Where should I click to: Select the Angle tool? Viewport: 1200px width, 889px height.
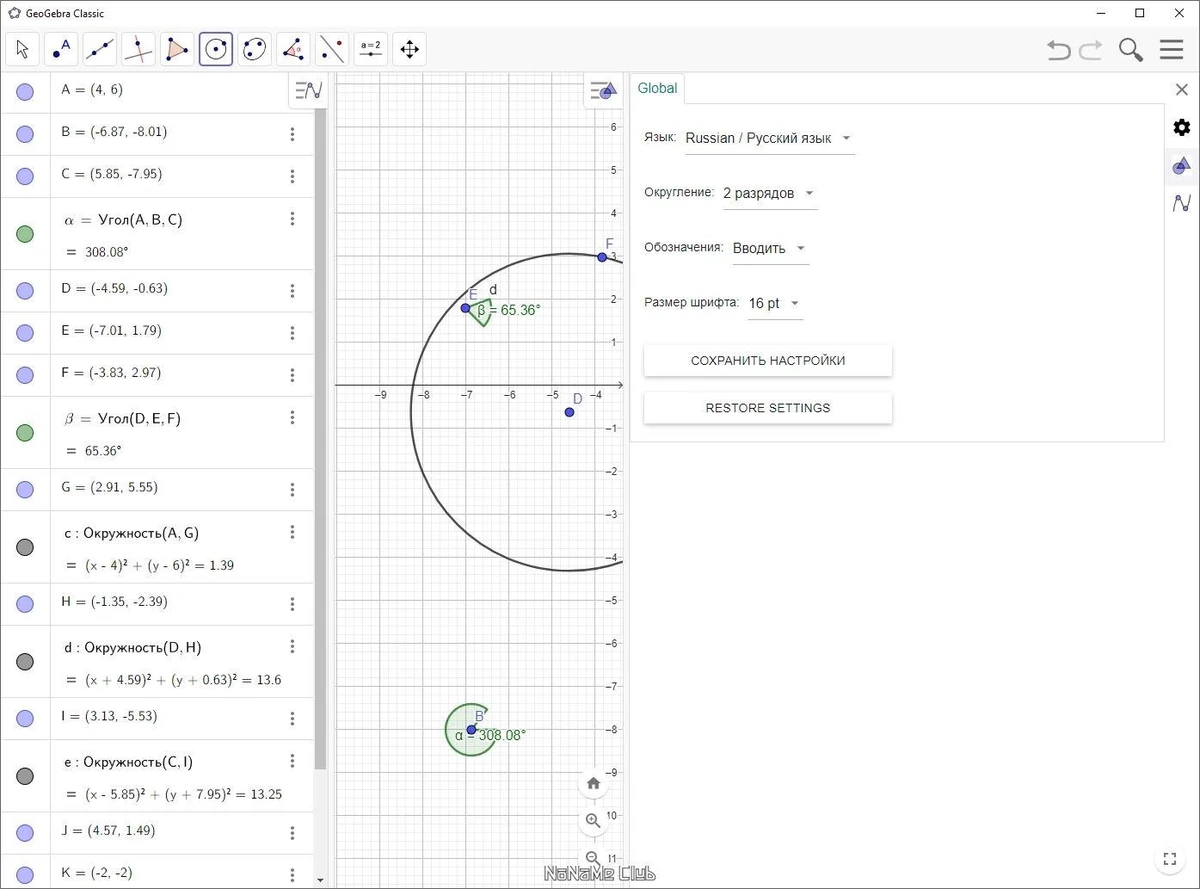293,49
